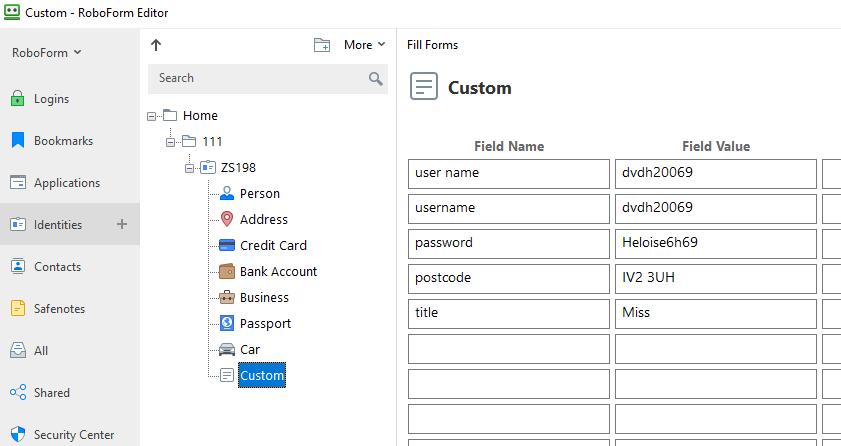Click the password field value Heloise6h69
Image resolution: width=841 pixels, height=446 pixels.
715,243
